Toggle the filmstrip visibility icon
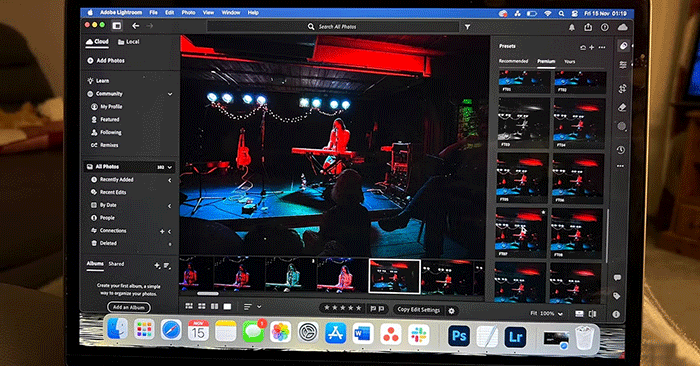 (579, 314)
